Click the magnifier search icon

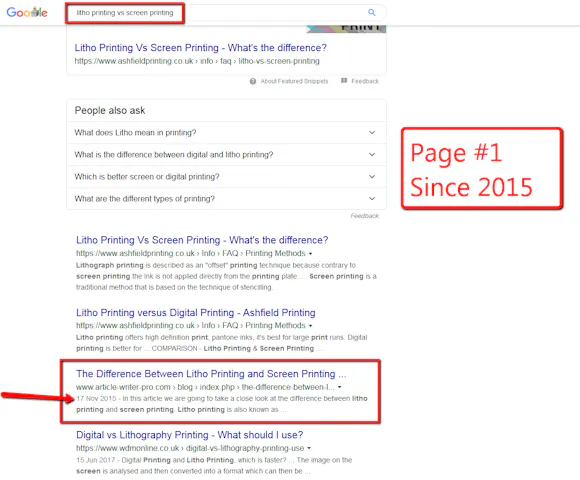click(372, 13)
